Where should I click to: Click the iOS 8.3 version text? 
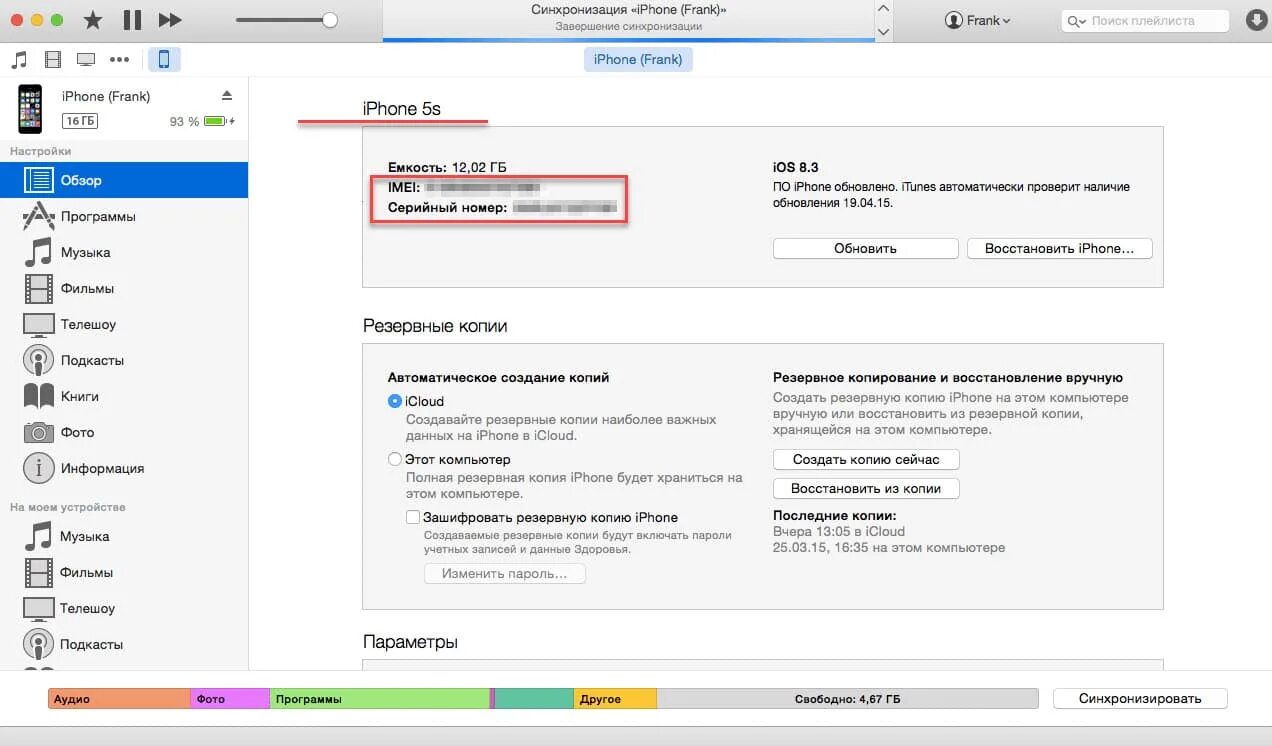pos(796,167)
